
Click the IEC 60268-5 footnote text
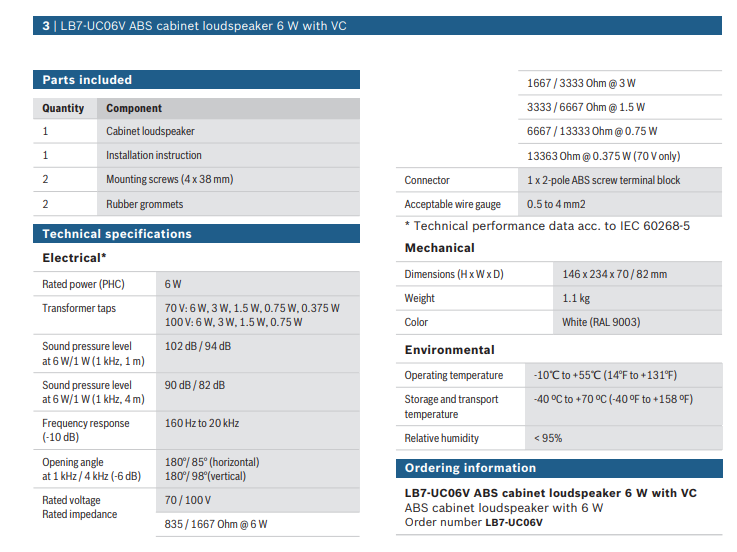pos(548,226)
